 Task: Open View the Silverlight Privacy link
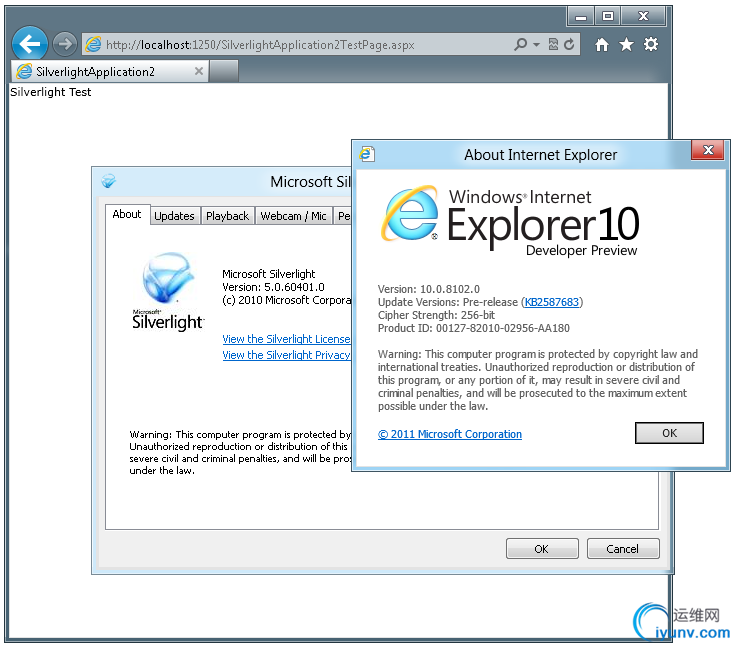[x=286, y=355]
